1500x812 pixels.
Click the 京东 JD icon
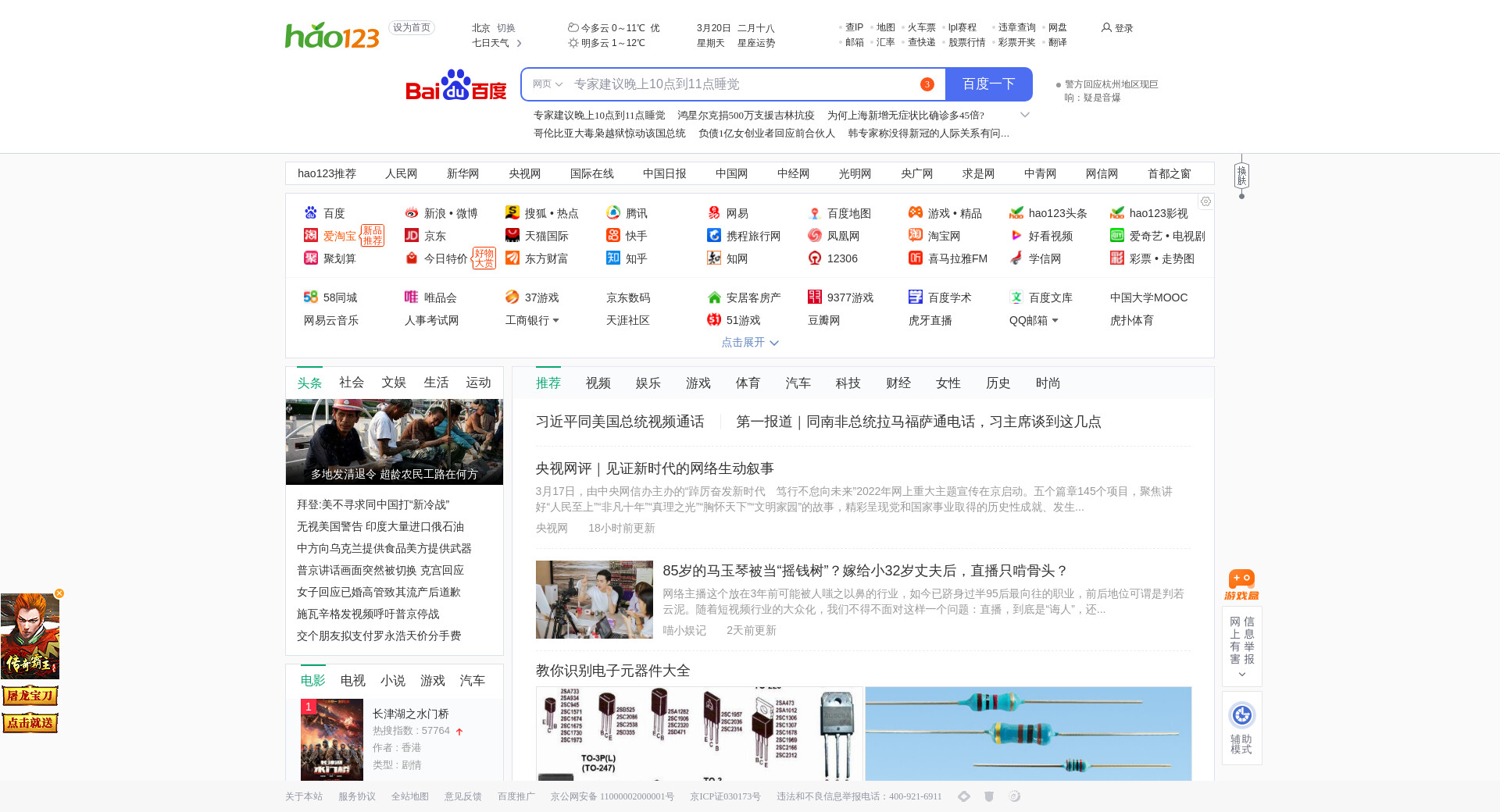[x=412, y=236]
